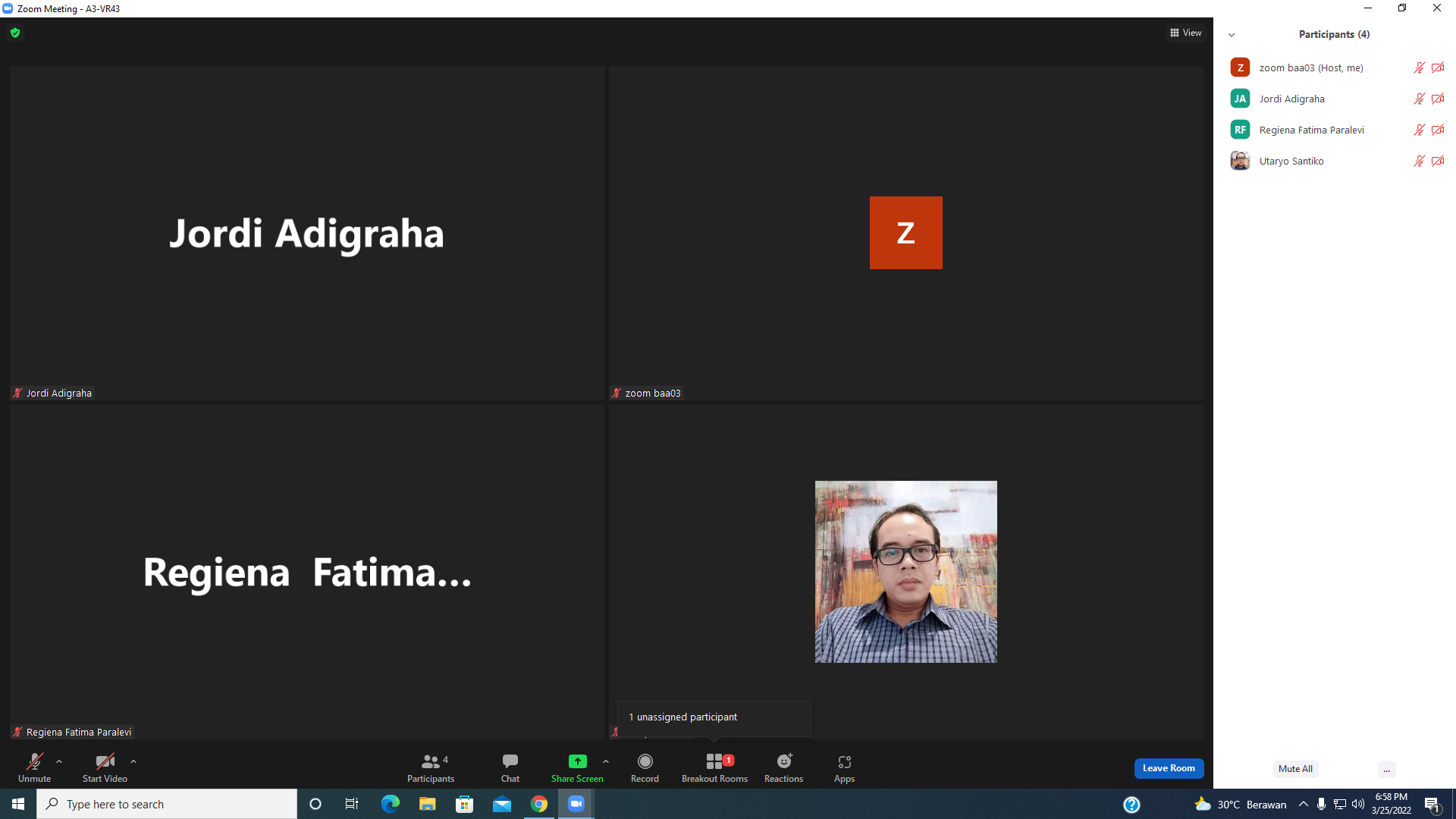Expand video options arrow beside Start Video
The image size is (1456, 819).
[133, 761]
